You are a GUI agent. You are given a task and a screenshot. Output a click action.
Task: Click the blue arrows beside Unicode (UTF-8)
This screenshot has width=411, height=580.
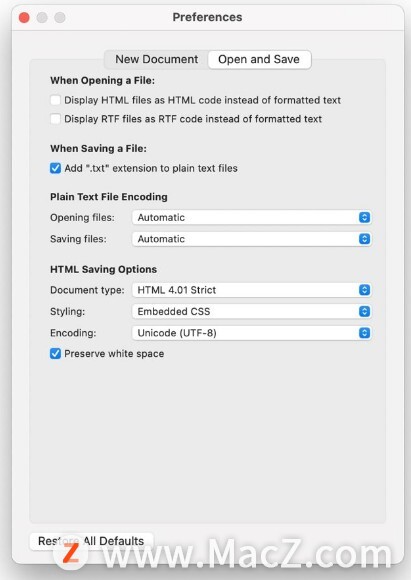click(364, 333)
